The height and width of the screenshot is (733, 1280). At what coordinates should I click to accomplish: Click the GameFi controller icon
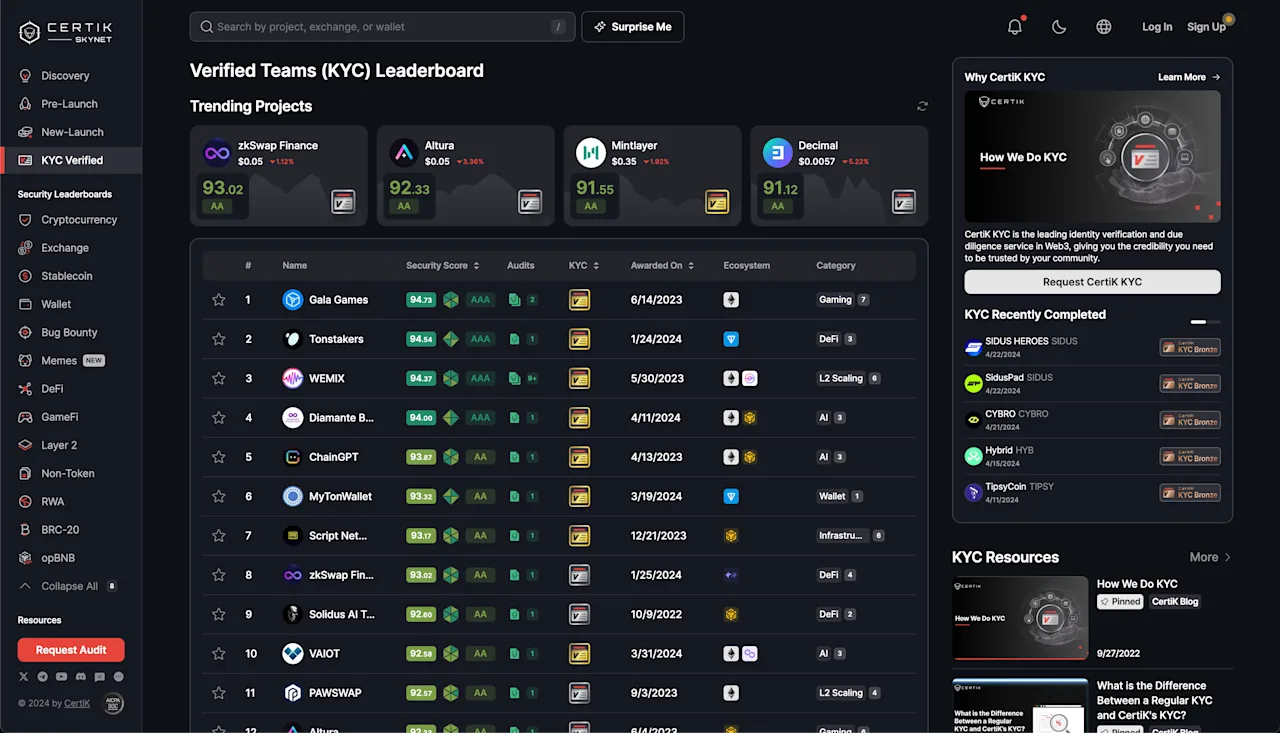click(25, 417)
